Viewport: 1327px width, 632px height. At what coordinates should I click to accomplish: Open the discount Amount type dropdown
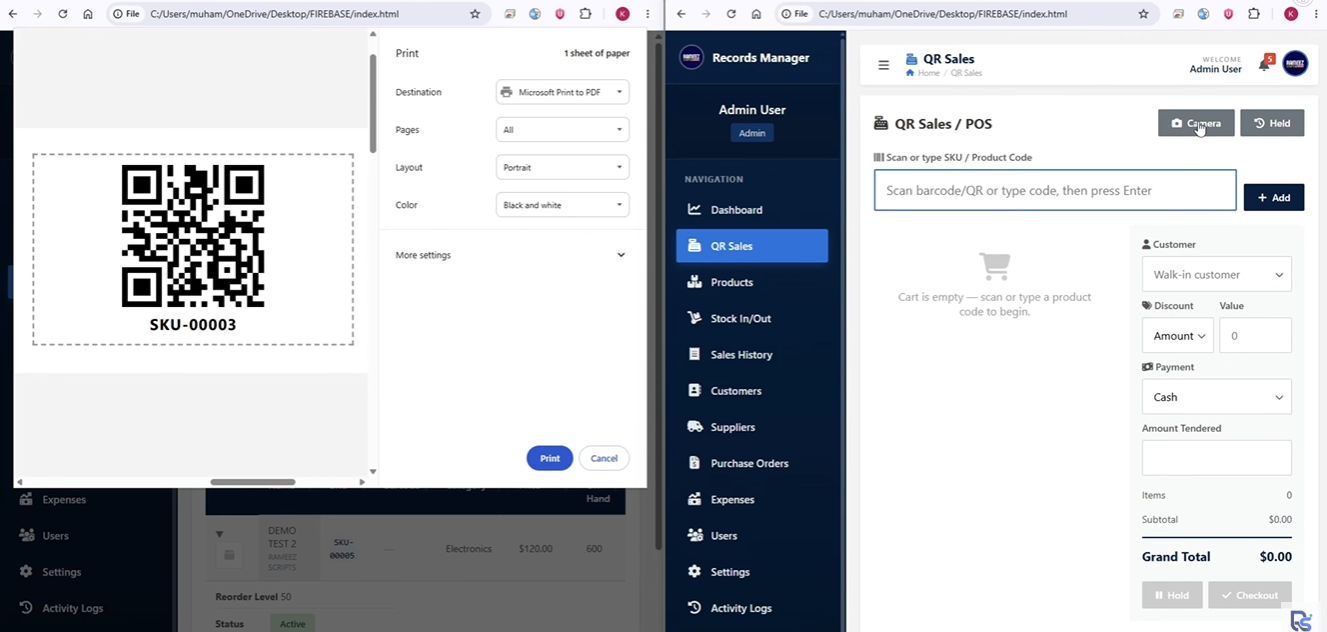coord(1177,336)
